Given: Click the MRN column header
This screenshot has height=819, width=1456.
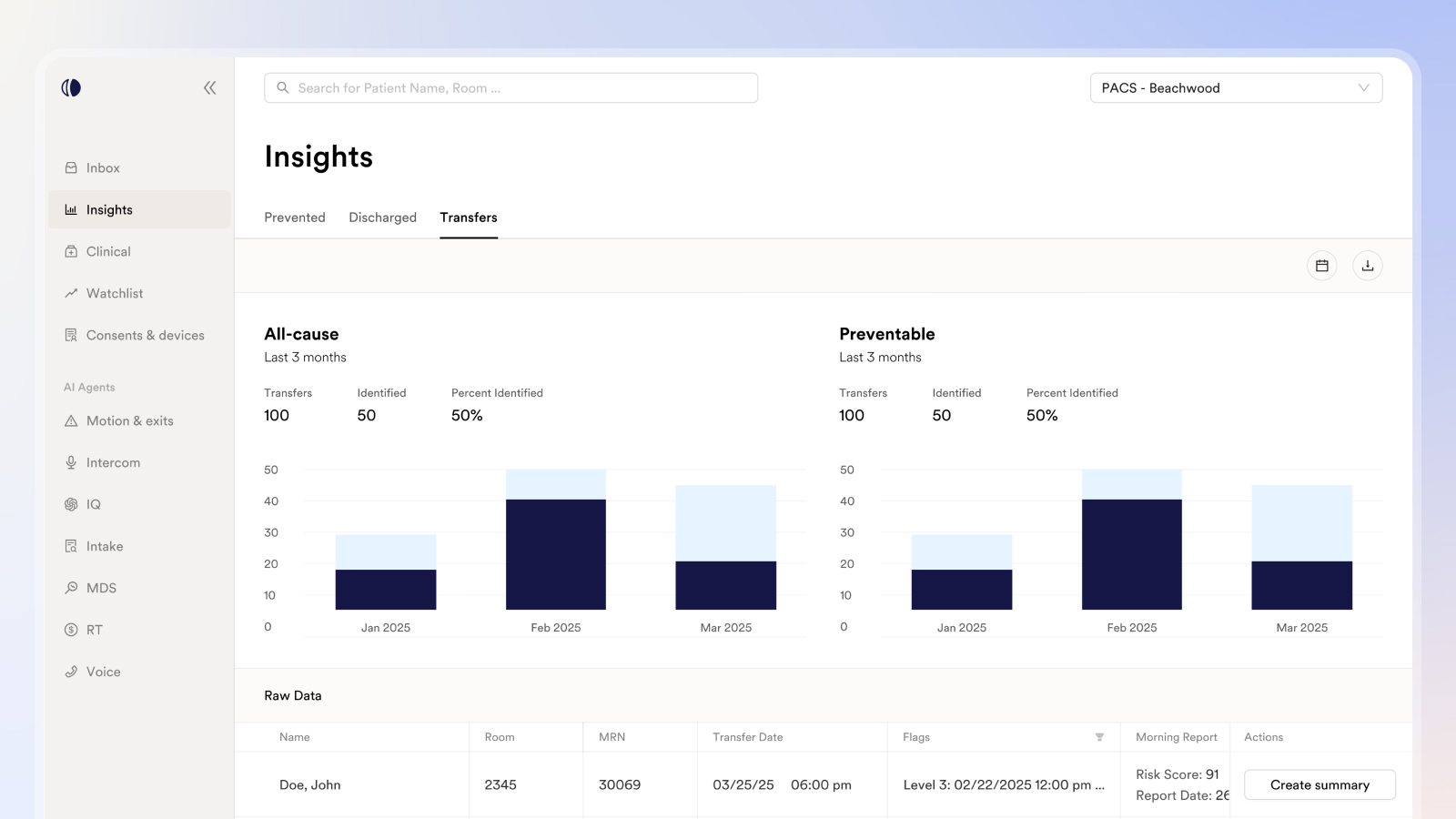Looking at the screenshot, I should 612,737.
